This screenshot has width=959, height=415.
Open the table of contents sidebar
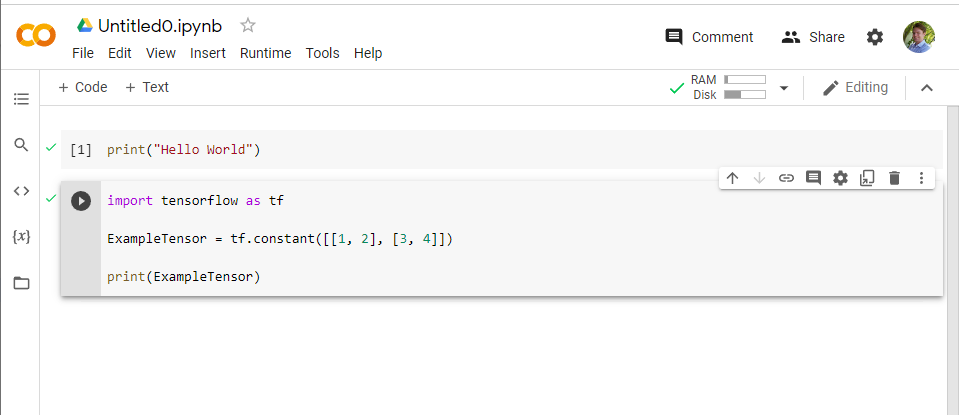pos(21,99)
